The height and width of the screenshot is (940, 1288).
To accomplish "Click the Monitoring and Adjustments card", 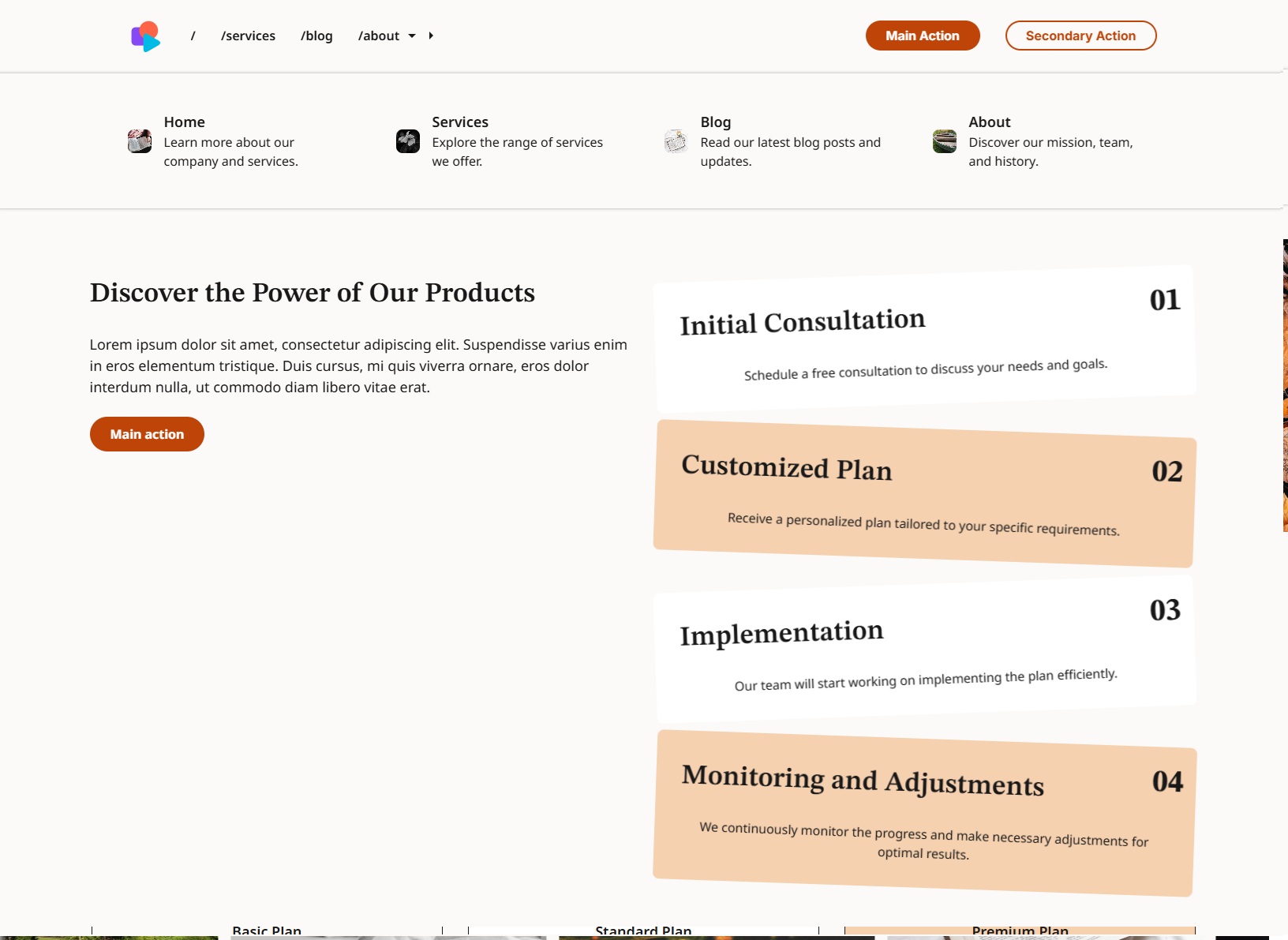I will click(924, 813).
